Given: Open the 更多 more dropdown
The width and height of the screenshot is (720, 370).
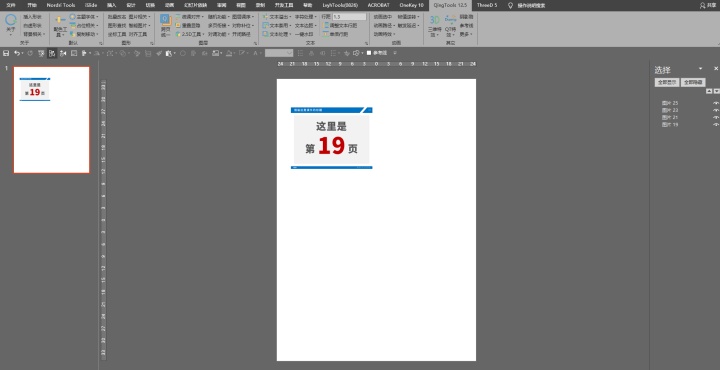Looking at the screenshot, I should [466, 34].
